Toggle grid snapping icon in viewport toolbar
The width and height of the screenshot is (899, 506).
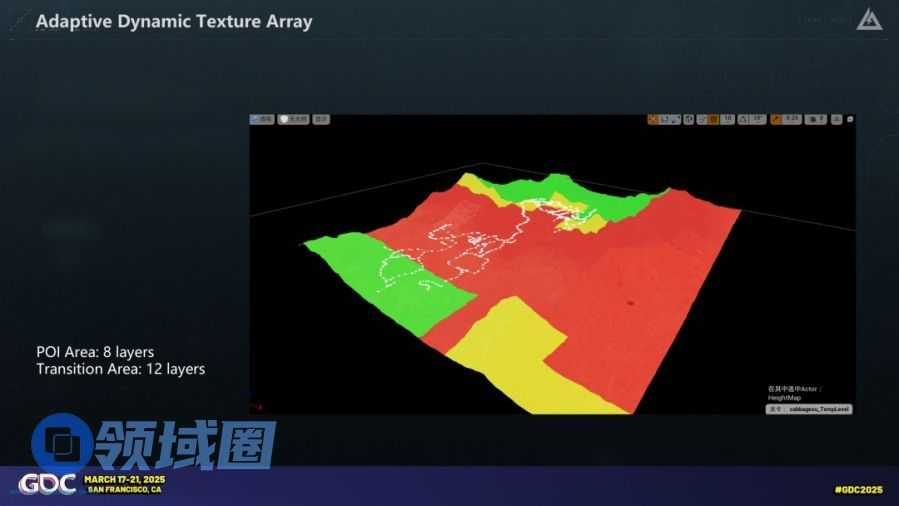(x=714, y=119)
